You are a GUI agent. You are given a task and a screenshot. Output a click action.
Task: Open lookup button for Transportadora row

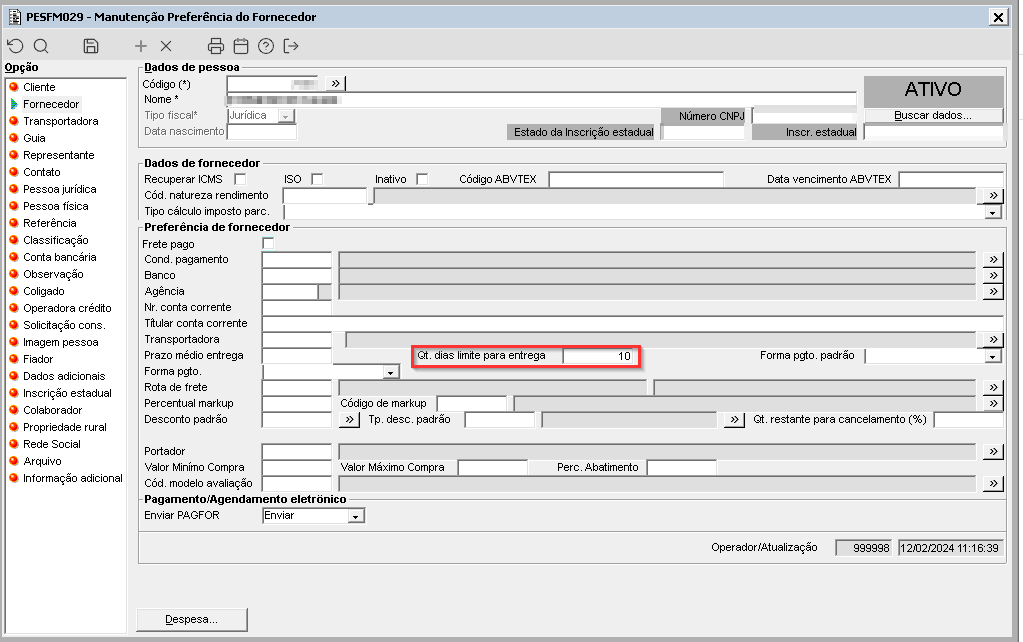[992, 339]
